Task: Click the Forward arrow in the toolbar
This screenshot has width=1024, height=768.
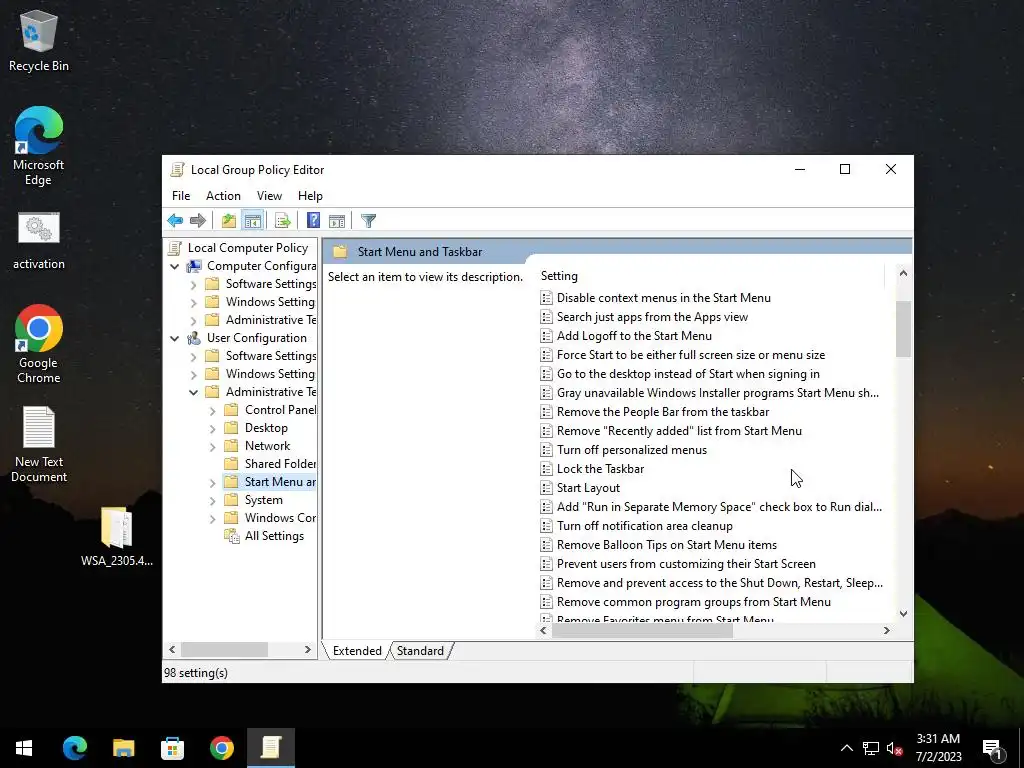Action: 197,221
